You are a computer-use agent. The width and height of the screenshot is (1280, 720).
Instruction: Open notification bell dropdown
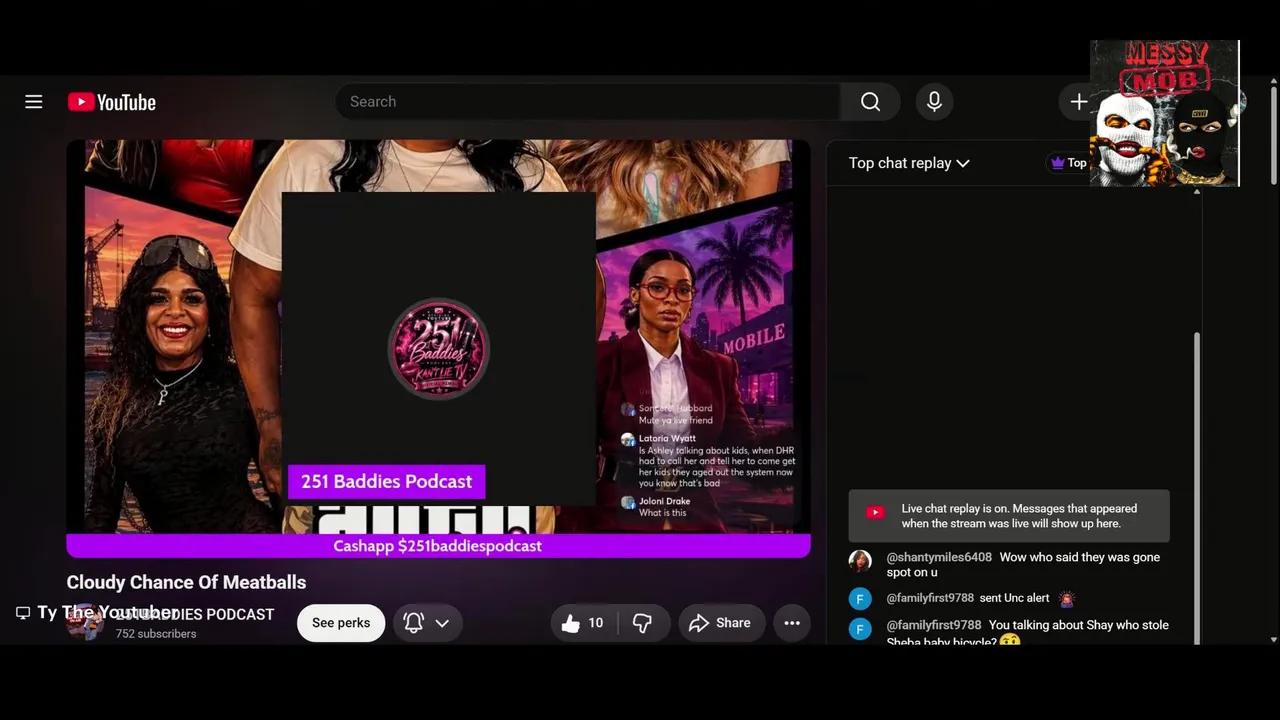[x=427, y=623]
